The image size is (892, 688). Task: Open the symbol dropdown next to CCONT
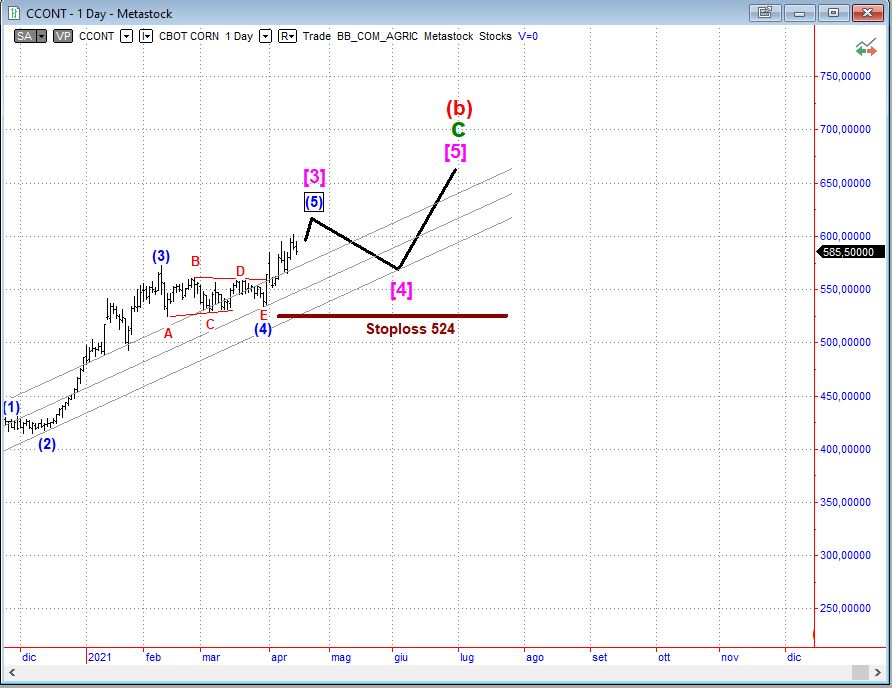pos(126,36)
